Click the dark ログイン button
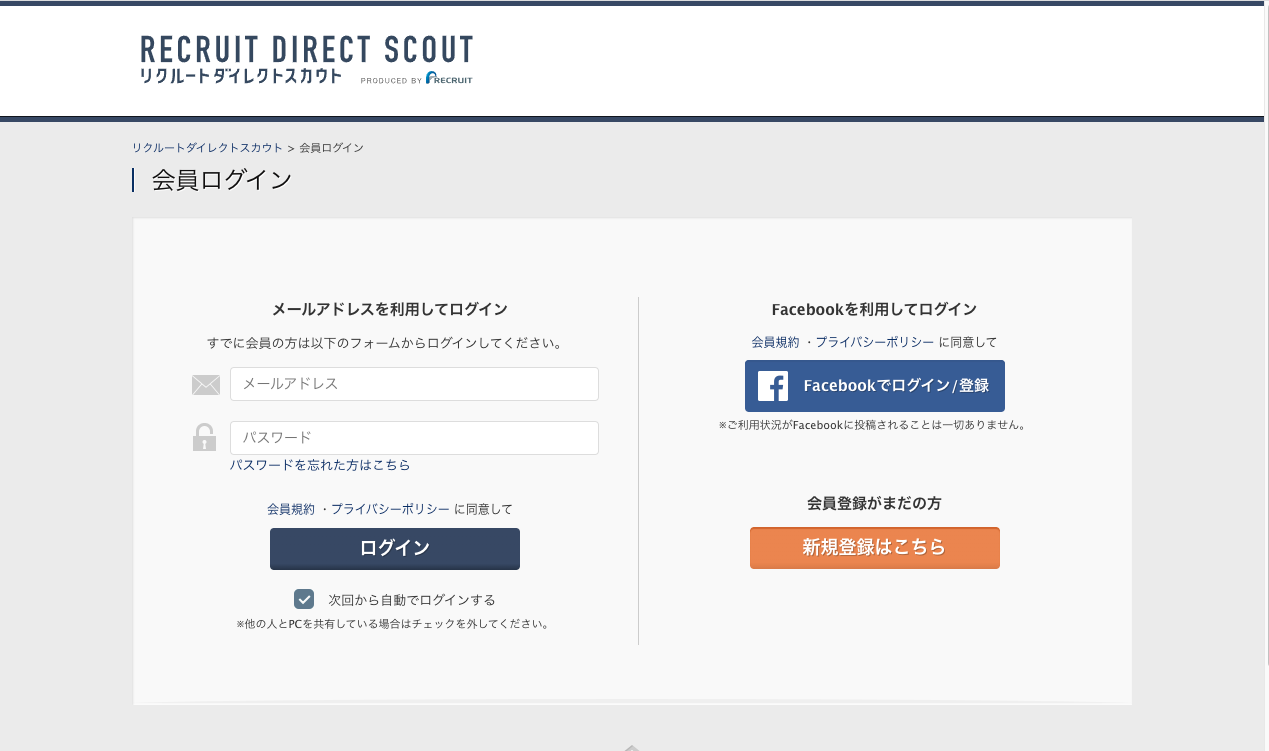The image size is (1269, 751). point(395,548)
